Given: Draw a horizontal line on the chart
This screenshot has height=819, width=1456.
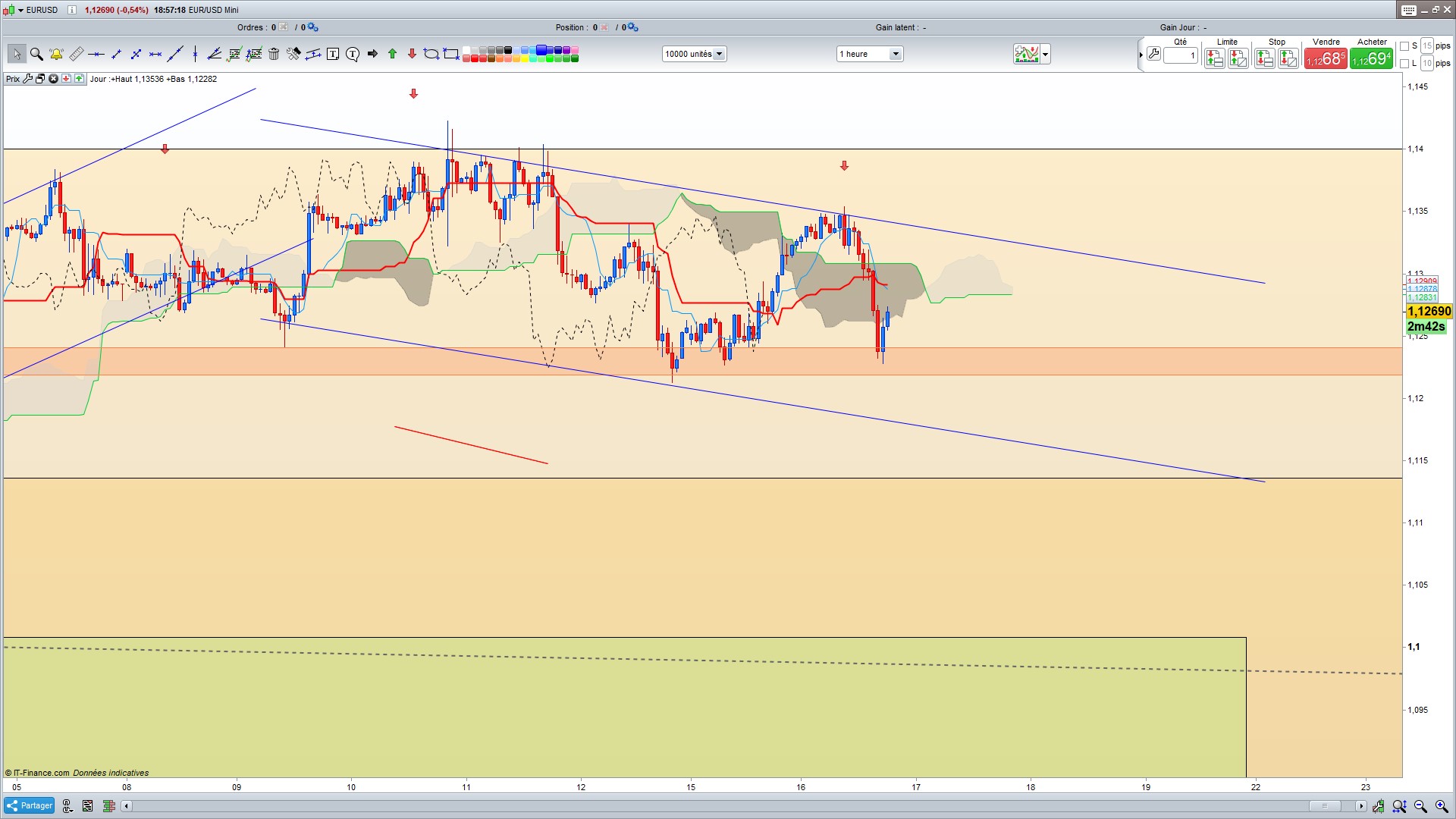Looking at the screenshot, I should click(x=96, y=54).
